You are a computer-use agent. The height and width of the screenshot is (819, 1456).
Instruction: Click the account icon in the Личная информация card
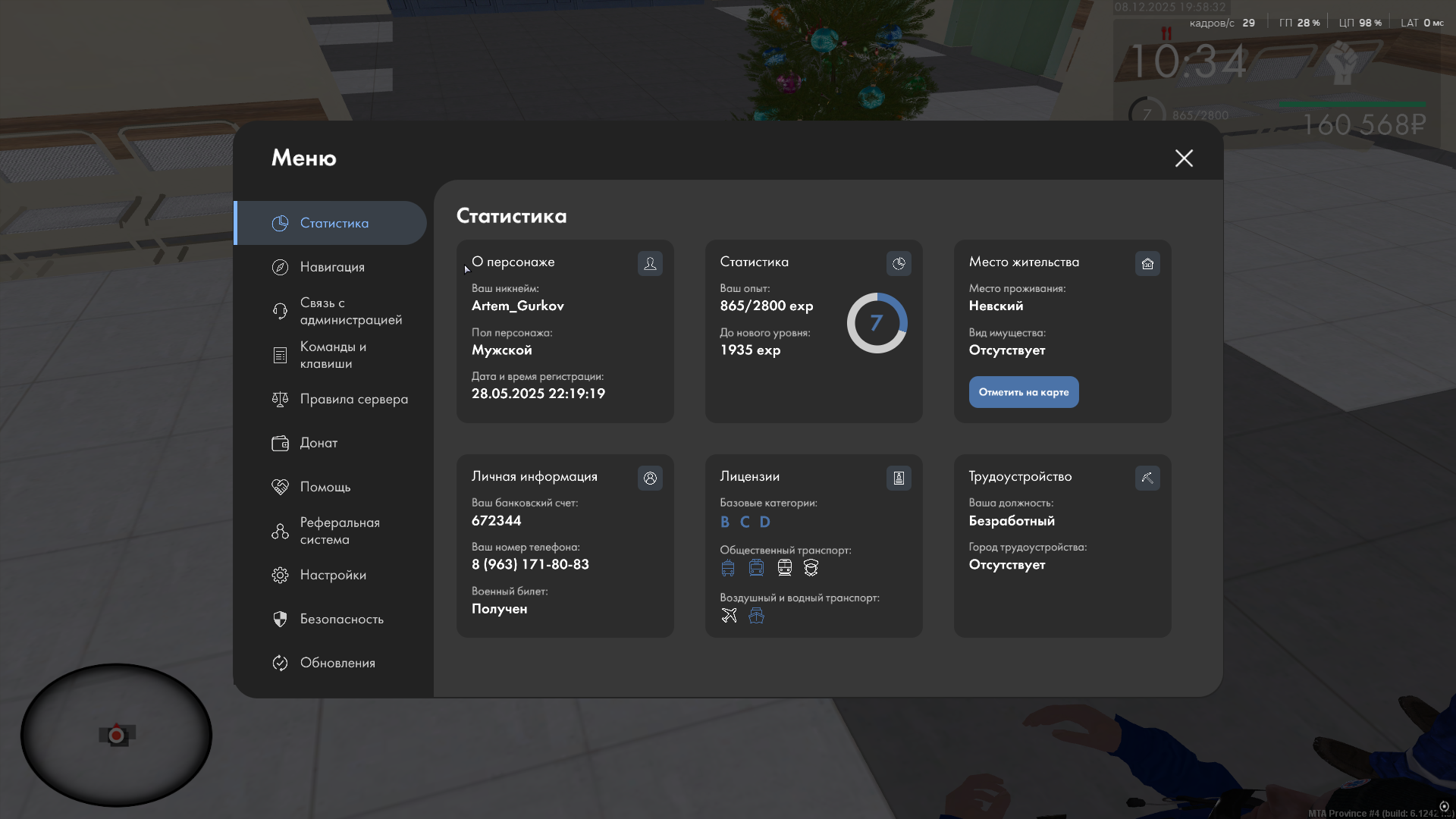pyautogui.click(x=650, y=478)
